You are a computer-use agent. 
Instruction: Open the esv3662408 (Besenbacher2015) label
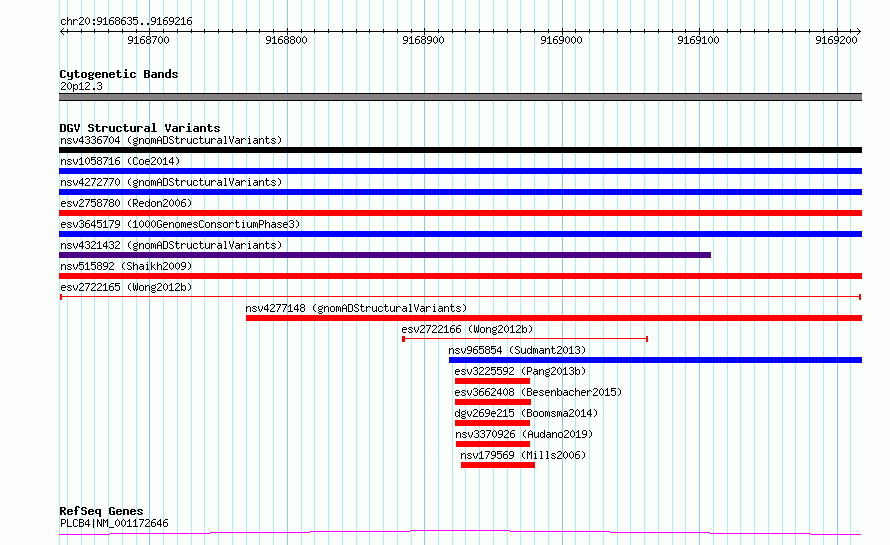[x=538, y=392]
